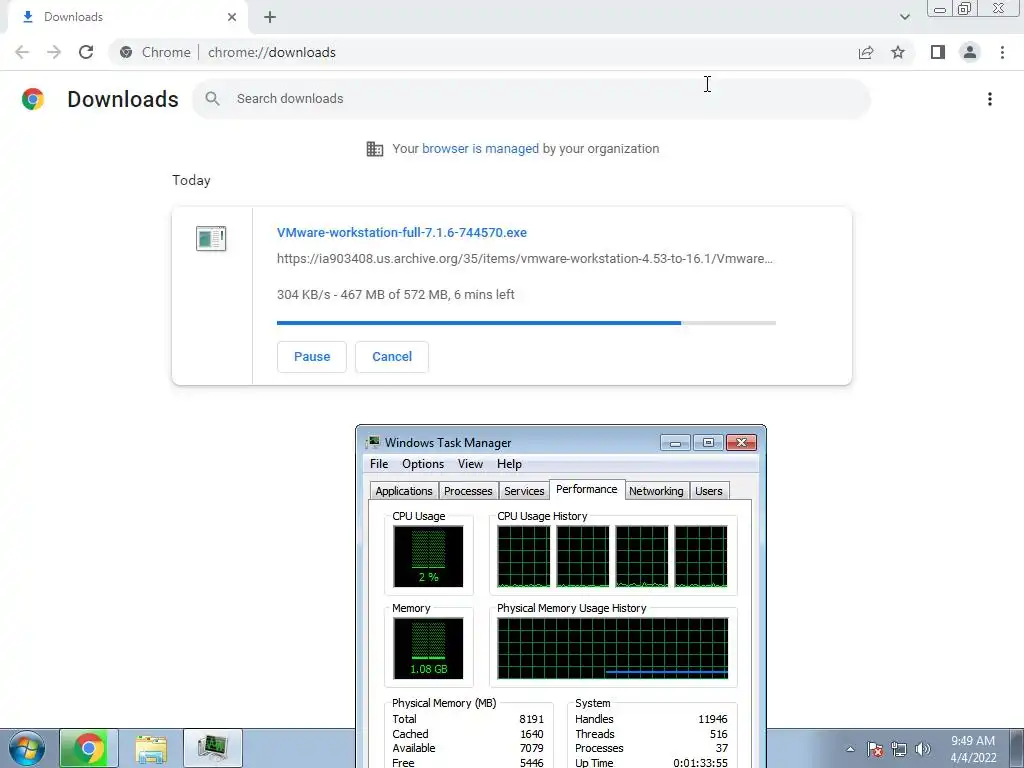This screenshot has height=768, width=1024.
Task: Click the Task Manager title bar icon
Action: [373, 443]
